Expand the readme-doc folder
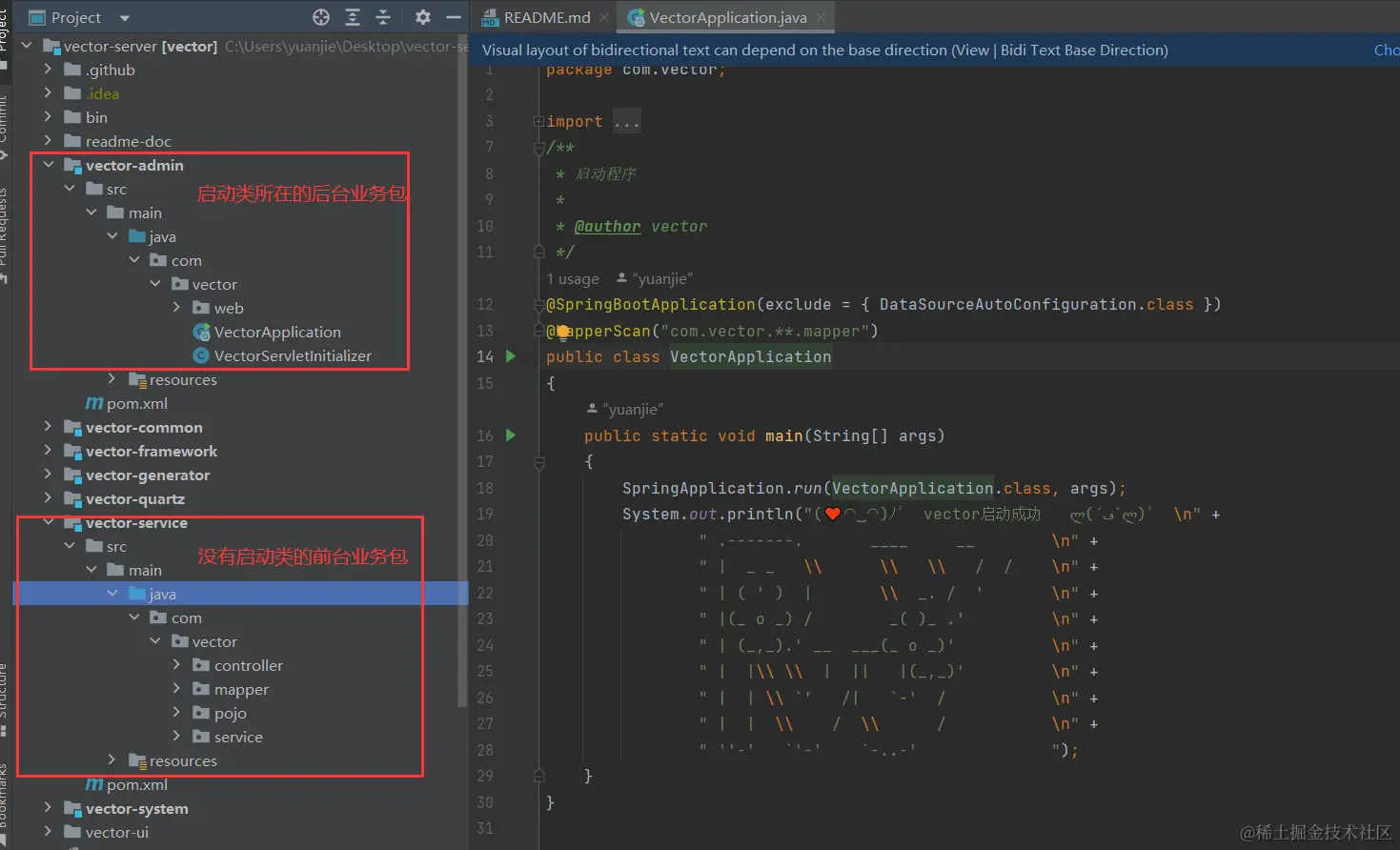Image resolution: width=1400 pixels, height=850 pixels. pos(48,141)
